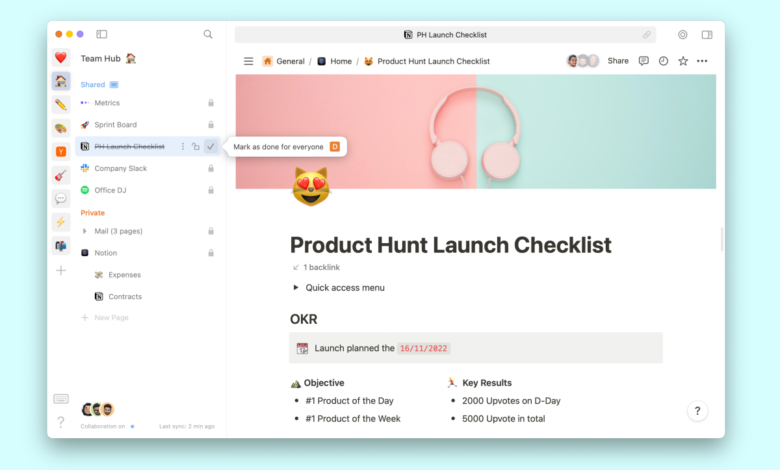The height and width of the screenshot is (470, 780).
Task: Click the Last sync status text
Action: tap(187, 426)
